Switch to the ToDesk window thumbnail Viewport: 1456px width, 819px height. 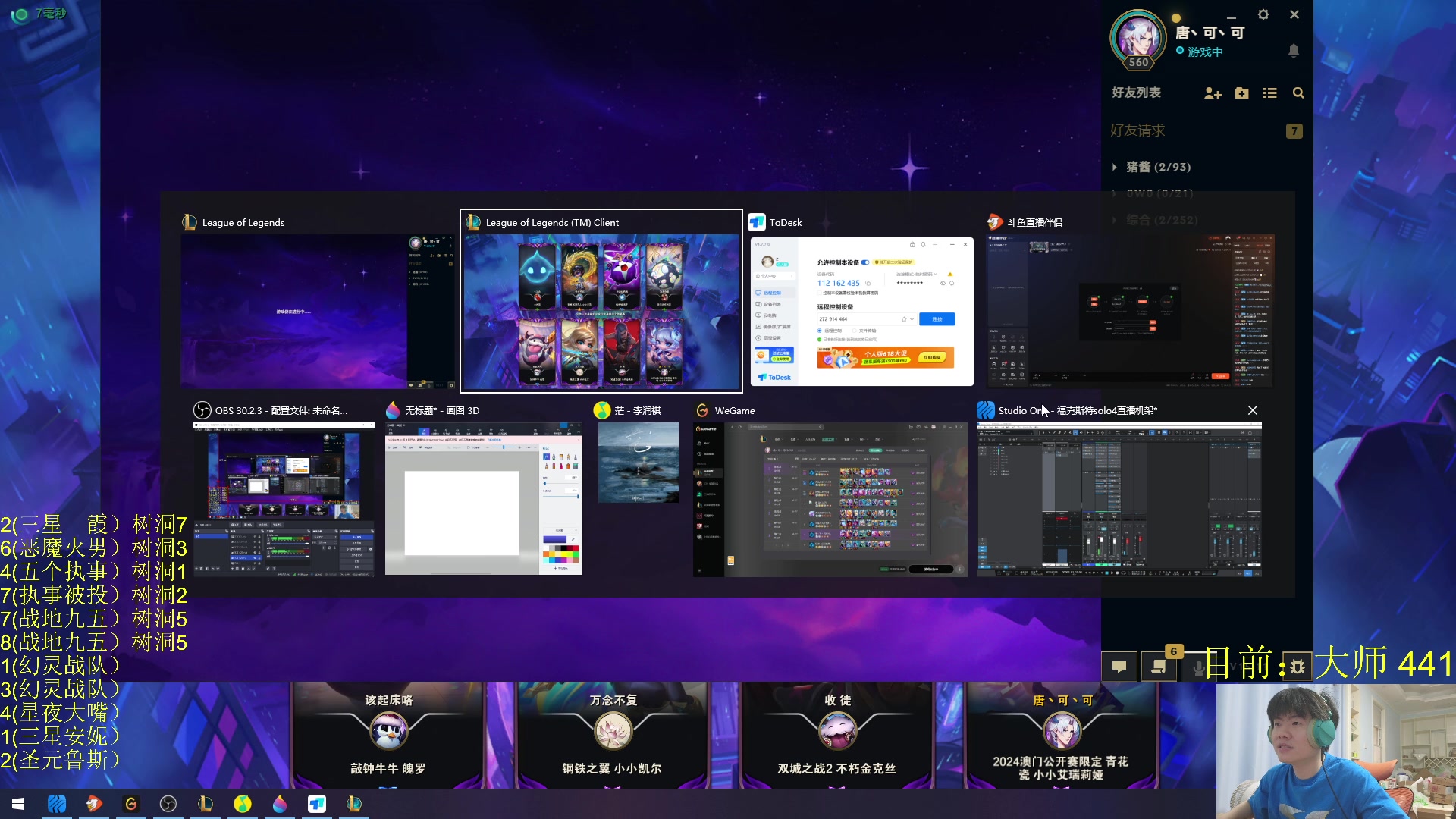pos(862,311)
